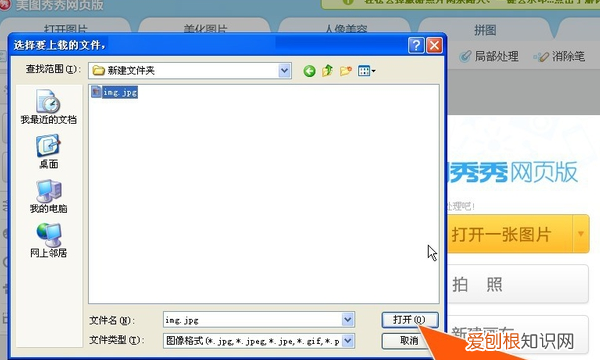Click the dialog help question-mark button
Viewport: 600px width, 360px height.
(416, 46)
